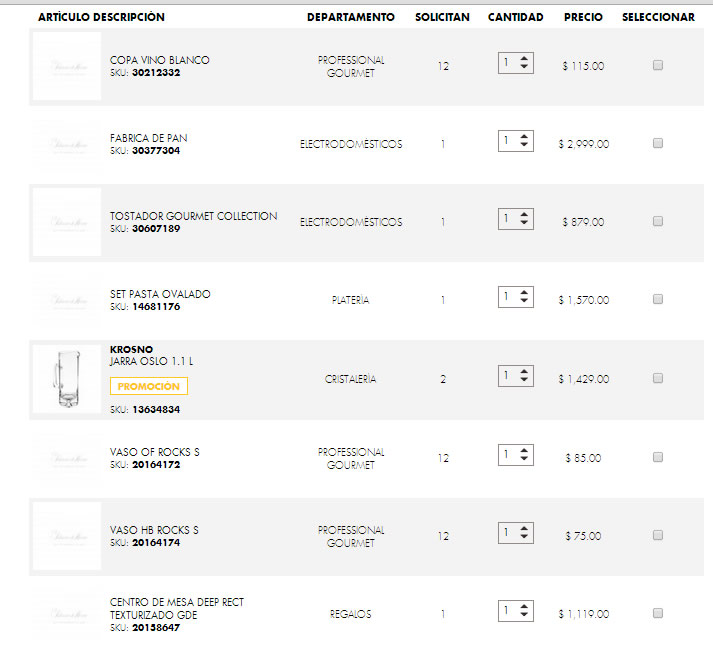Image resolution: width=713 pixels, height=646 pixels.
Task: Click the SELECCIONAR column header
Action: coord(658,17)
